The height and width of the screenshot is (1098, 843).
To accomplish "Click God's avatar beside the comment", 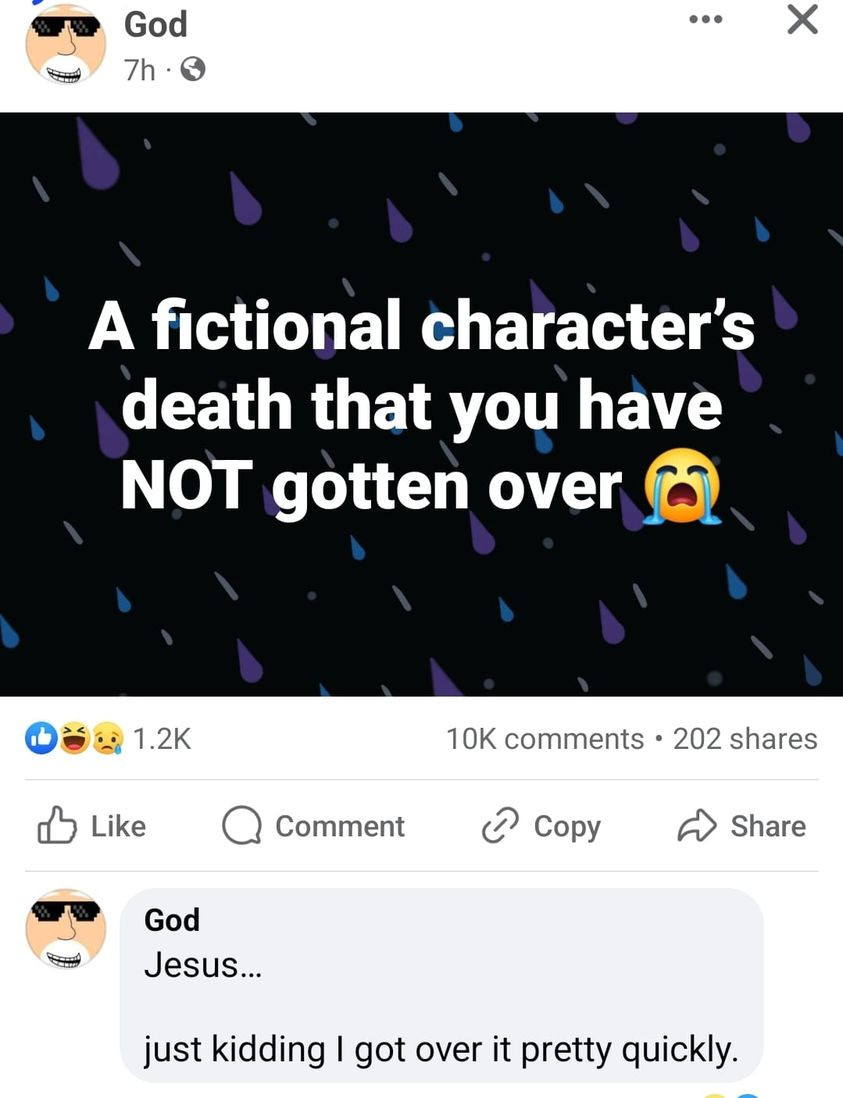I will point(65,928).
